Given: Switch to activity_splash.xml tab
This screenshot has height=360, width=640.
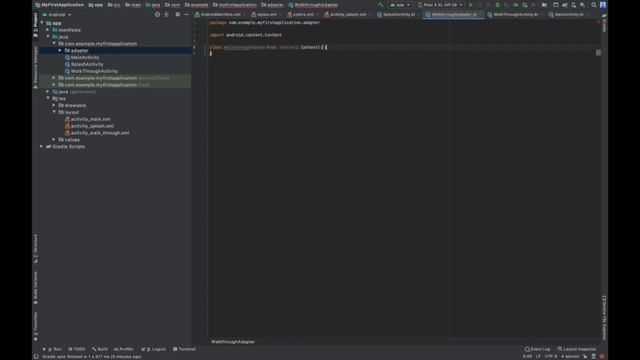Looking at the screenshot, I should click(348, 14).
